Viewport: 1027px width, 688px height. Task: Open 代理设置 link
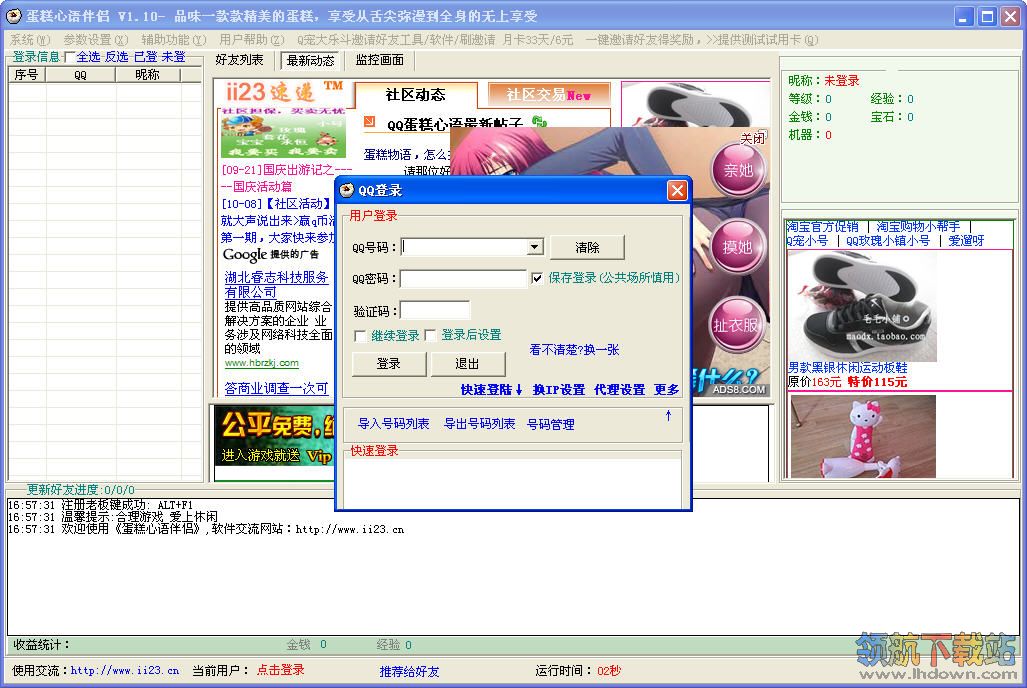[619, 389]
